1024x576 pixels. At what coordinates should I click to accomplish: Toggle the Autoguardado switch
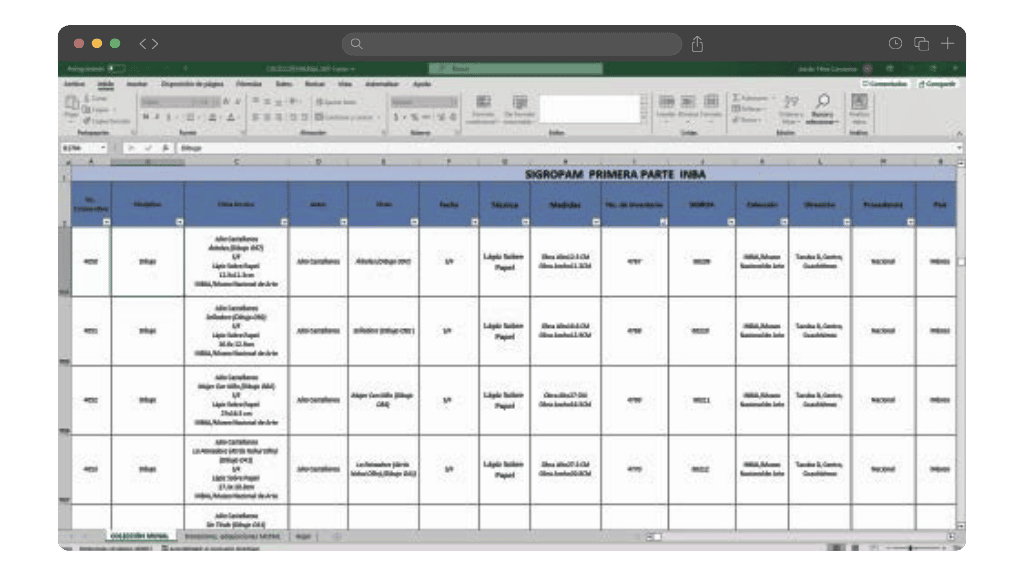[x=116, y=69]
